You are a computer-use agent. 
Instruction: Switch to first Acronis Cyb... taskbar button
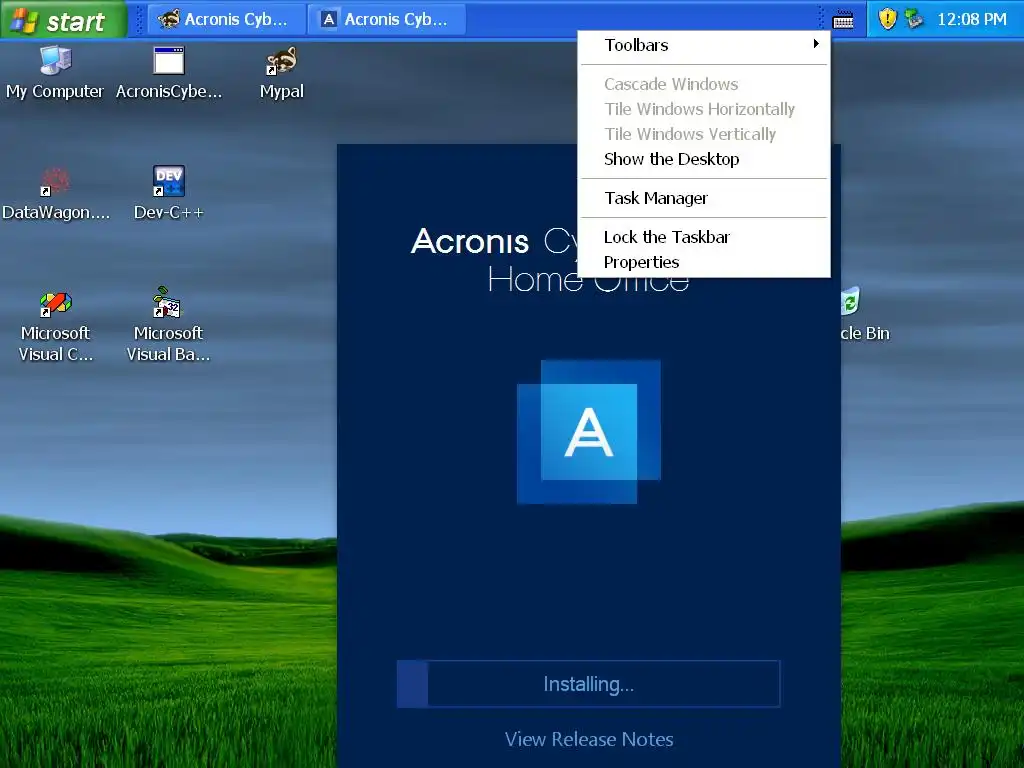227,20
